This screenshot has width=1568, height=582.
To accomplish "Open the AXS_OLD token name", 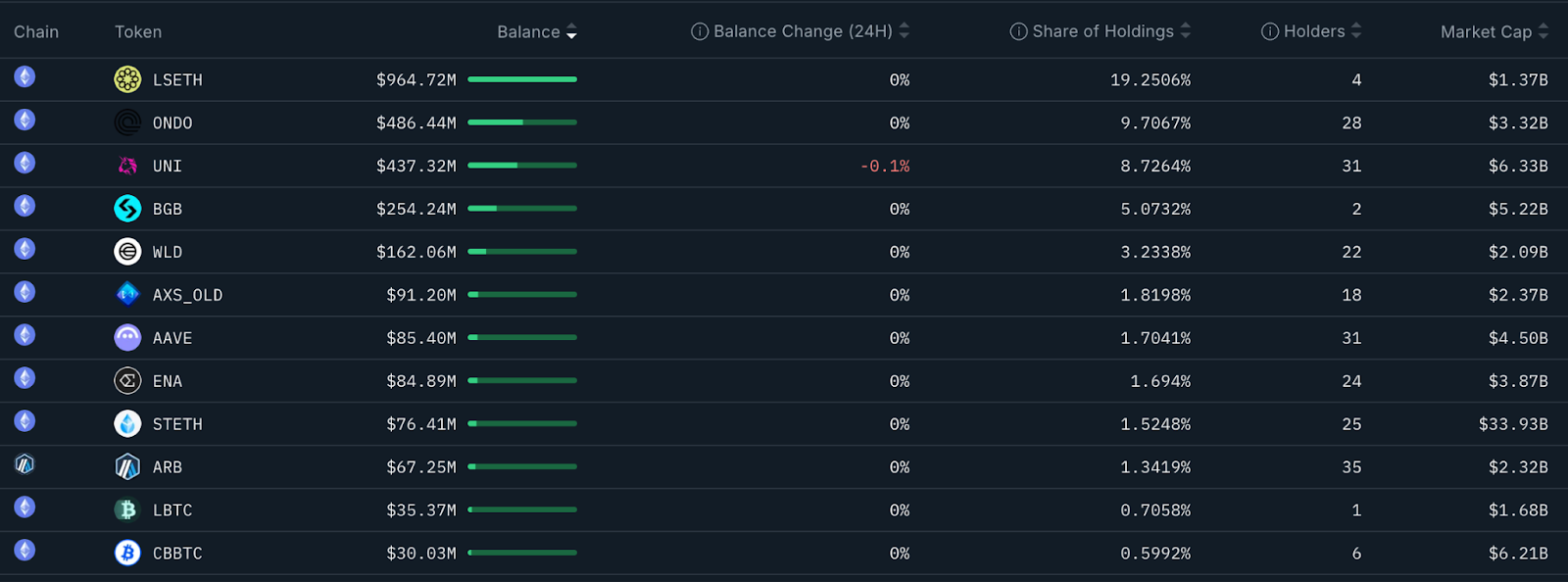I will click(x=187, y=295).
